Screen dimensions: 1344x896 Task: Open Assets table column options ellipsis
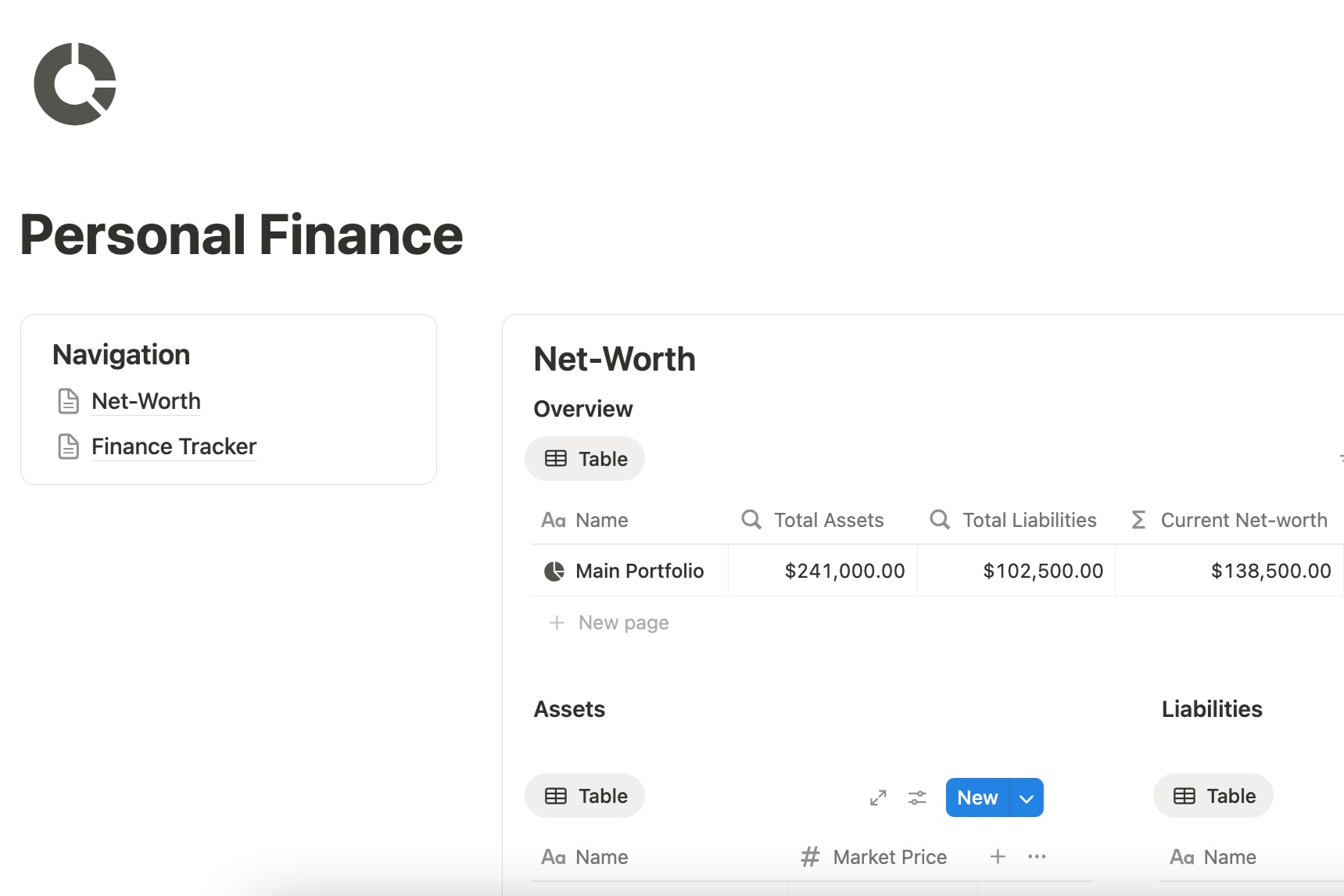click(x=1037, y=857)
